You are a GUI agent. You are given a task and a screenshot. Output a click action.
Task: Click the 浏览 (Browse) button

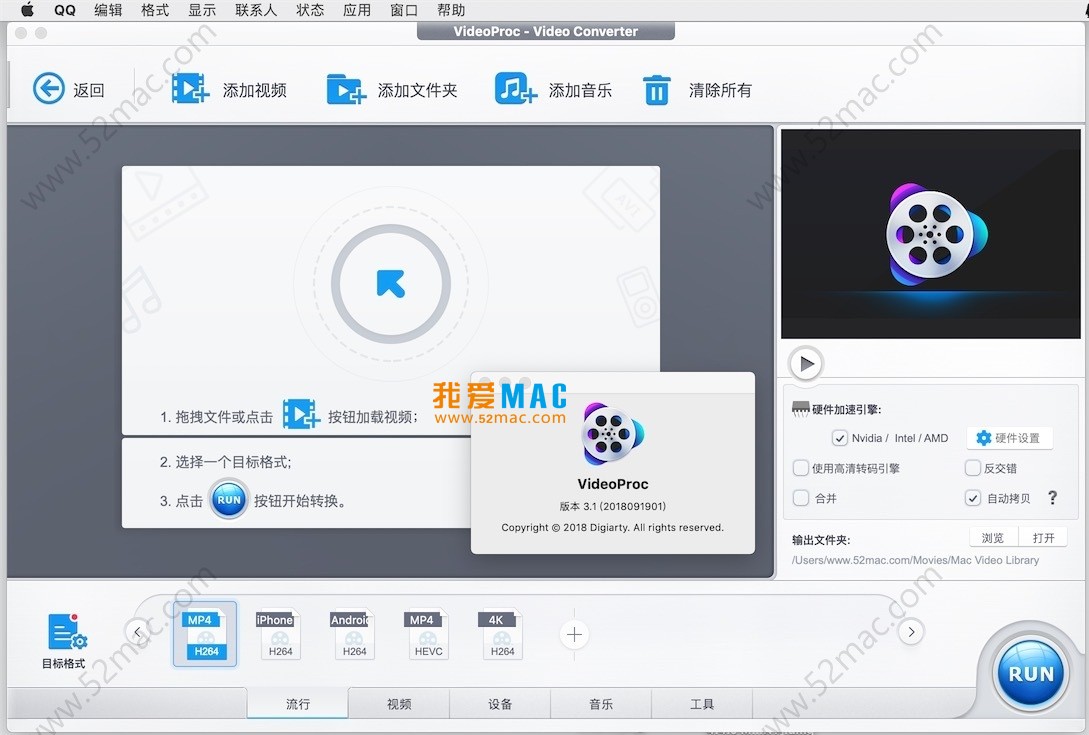coord(993,538)
